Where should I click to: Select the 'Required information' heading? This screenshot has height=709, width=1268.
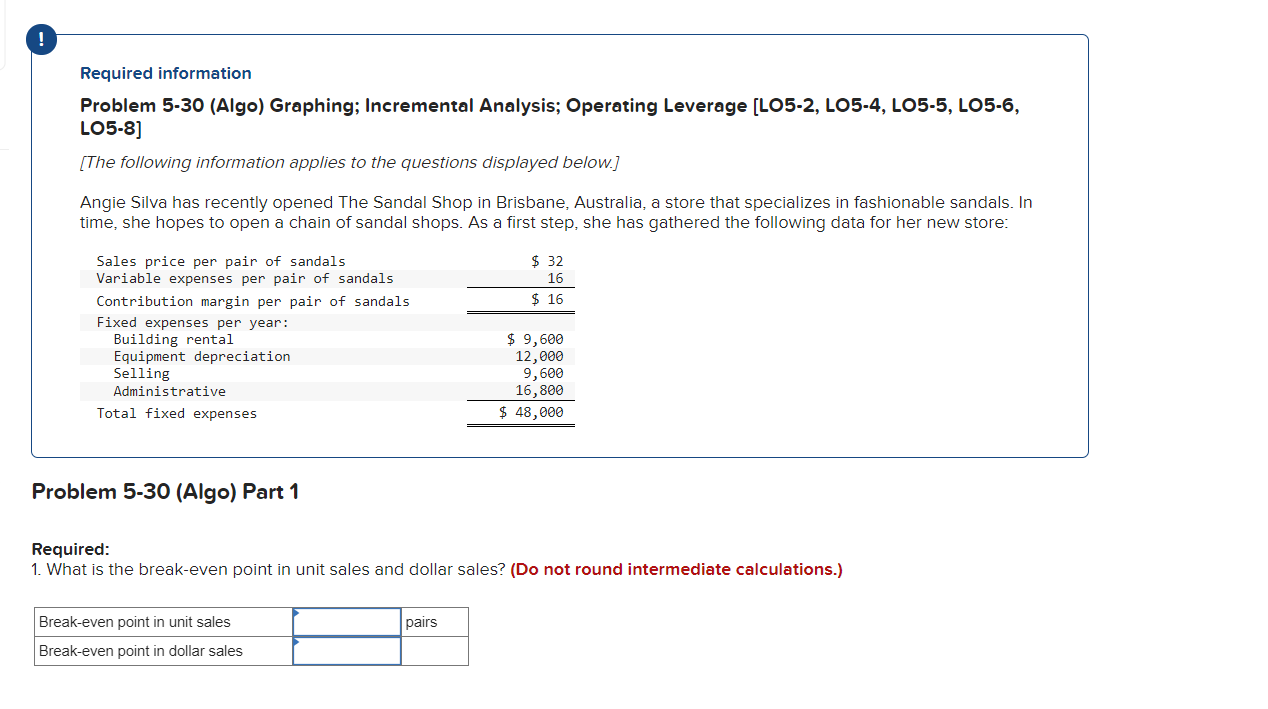165,73
